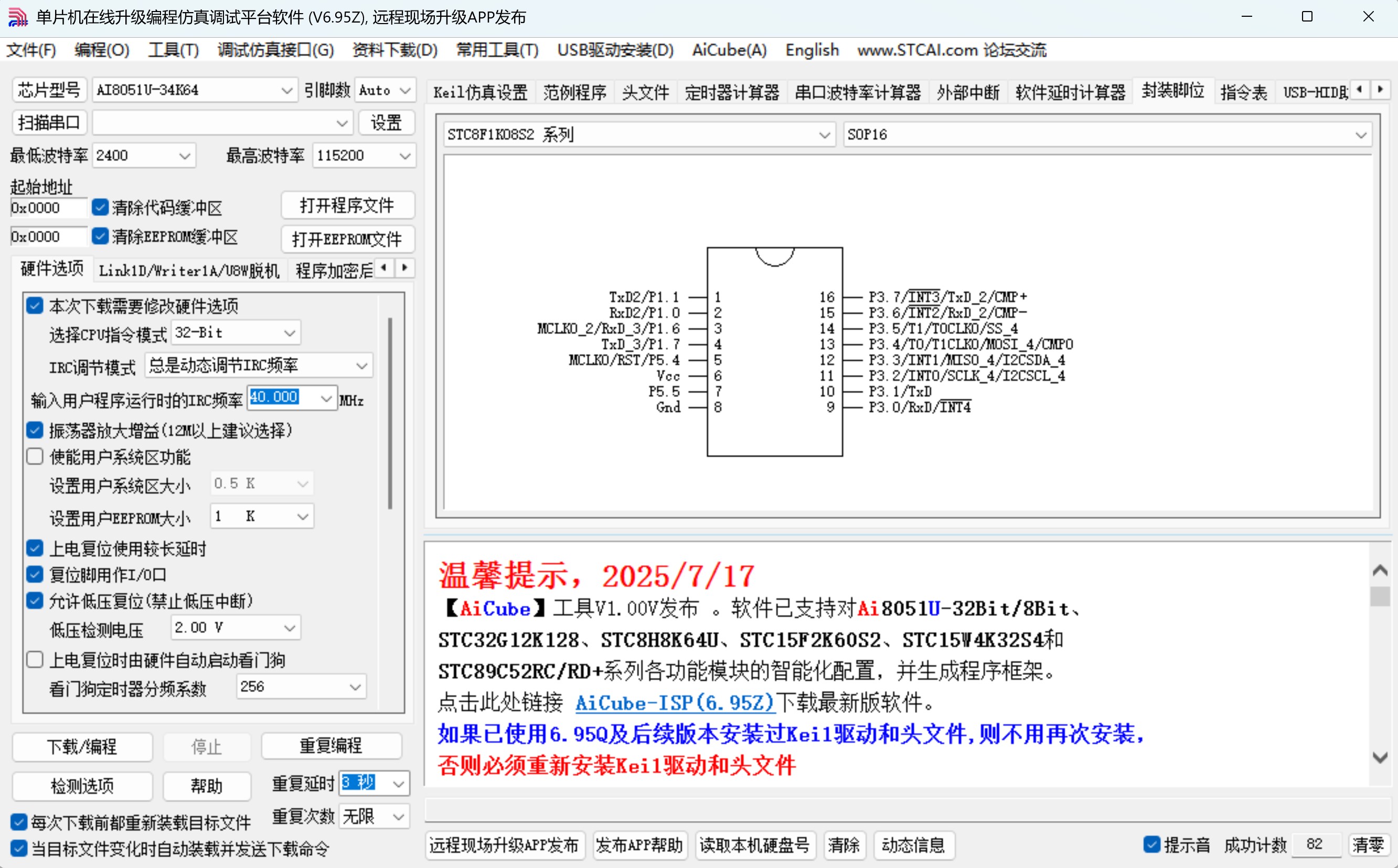Open watchdog divider 256 dropdown

click(302, 687)
